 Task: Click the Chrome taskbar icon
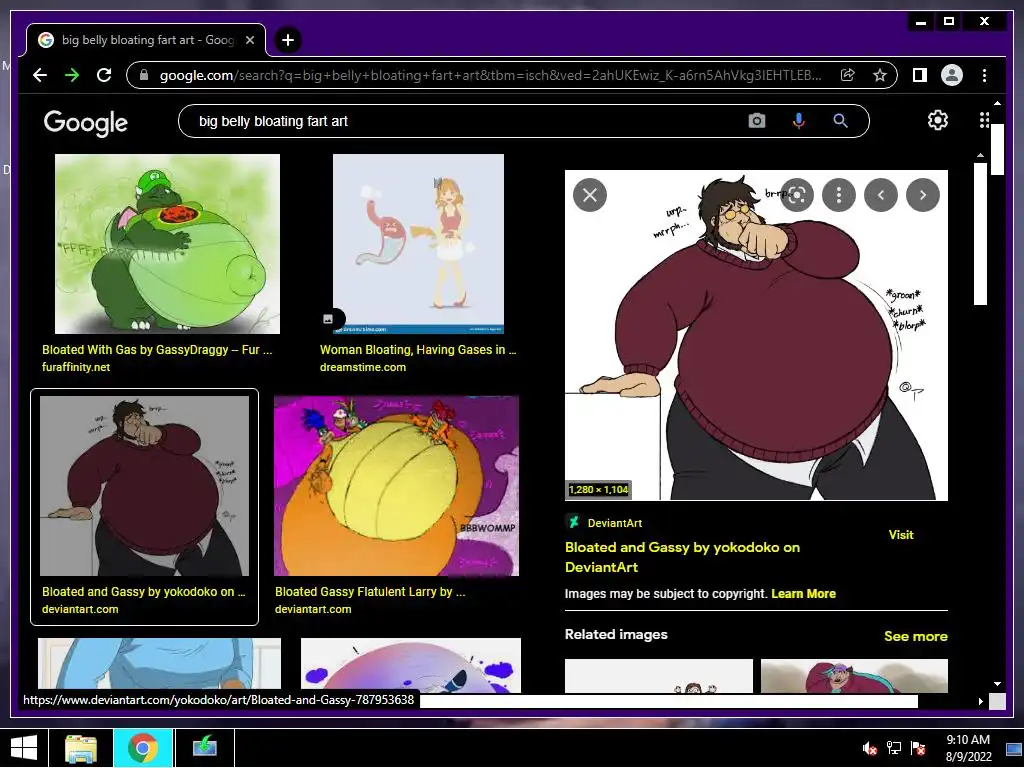click(143, 748)
